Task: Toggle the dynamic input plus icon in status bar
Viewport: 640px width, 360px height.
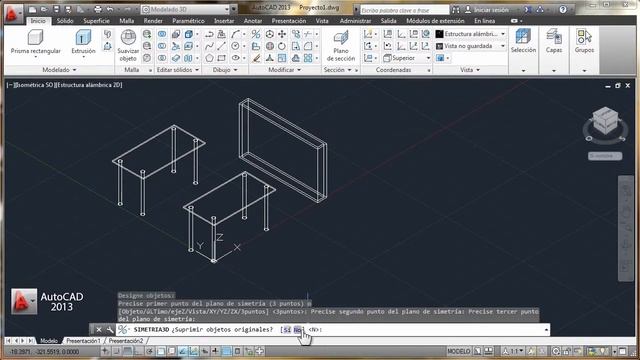Action: 215,351
